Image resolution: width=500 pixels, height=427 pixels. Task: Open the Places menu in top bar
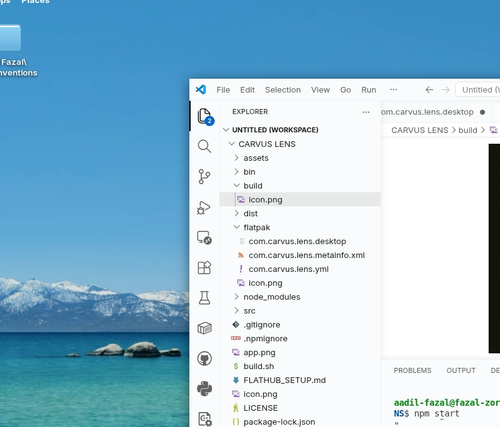[x=35, y=2]
